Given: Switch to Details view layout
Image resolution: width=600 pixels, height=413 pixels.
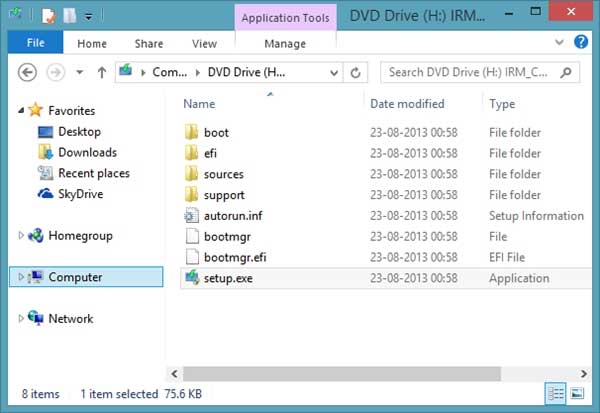Looking at the screenshot, I should click(x=555, y=393).
